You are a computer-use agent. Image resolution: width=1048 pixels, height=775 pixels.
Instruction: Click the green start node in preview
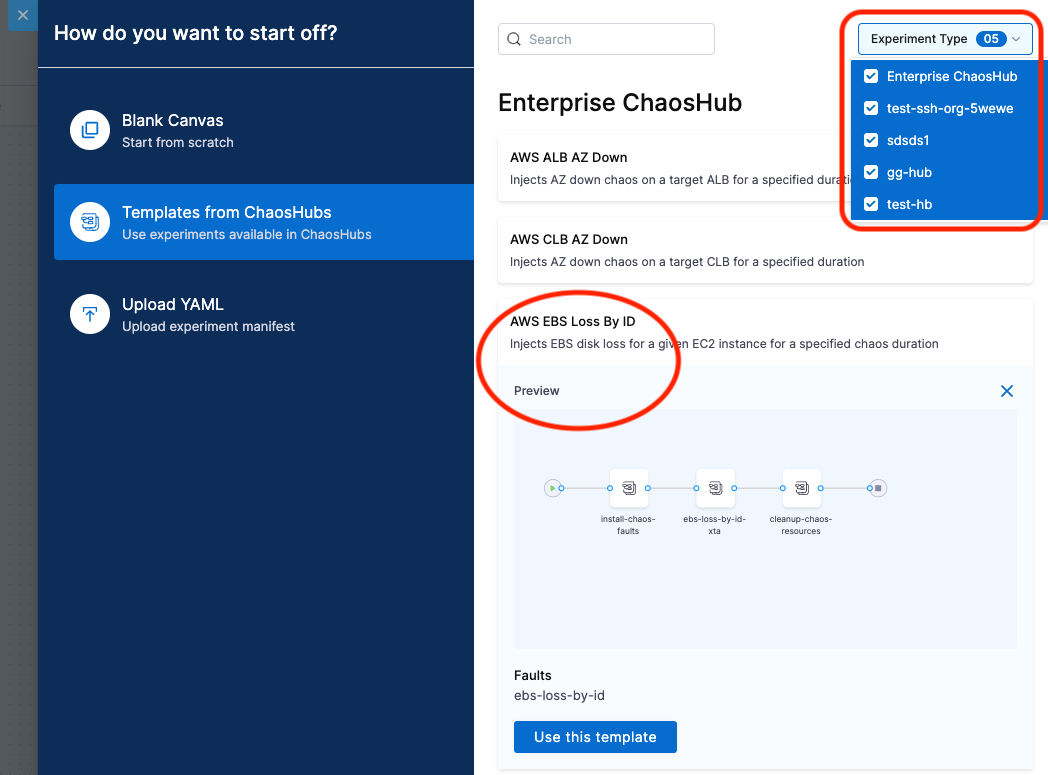click(551, 488)
